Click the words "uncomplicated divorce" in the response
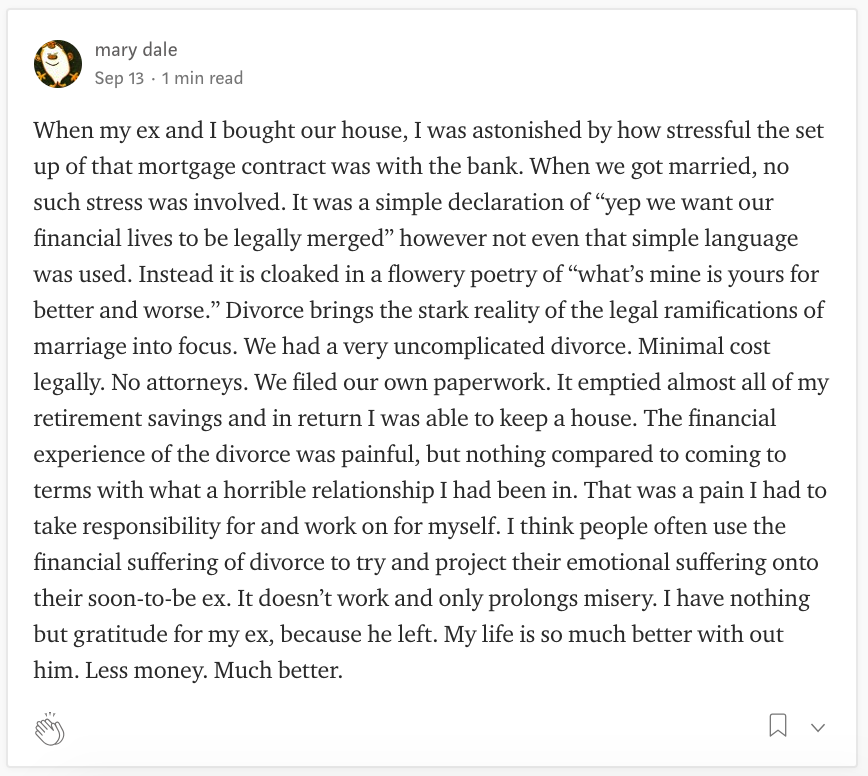The height and width of the screenshot is (776, 868). 512,346
